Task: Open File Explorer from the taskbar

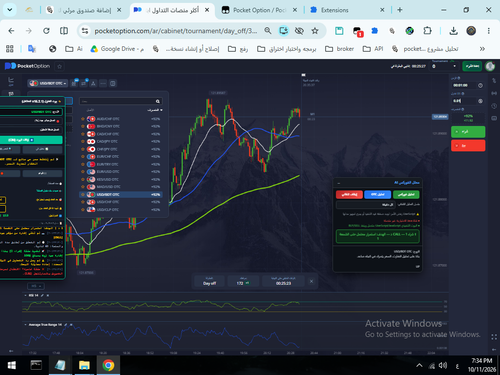Action: [x=84, y=365]
